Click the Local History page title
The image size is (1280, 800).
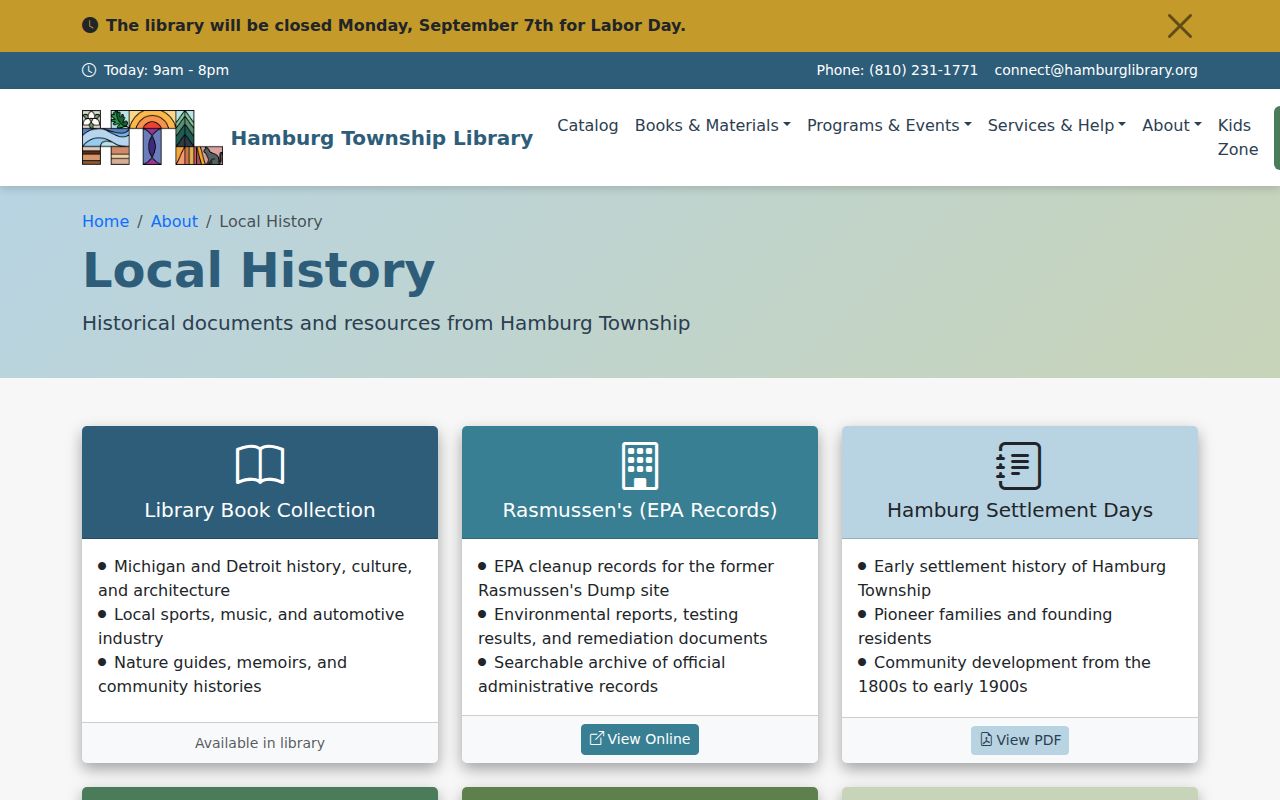coord(259,270)
